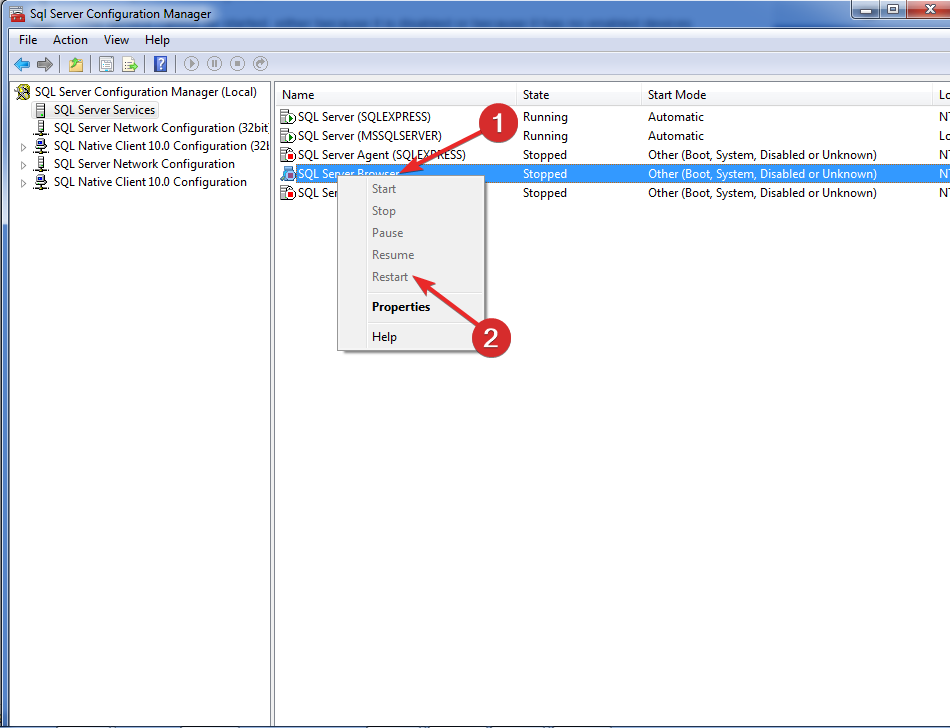The height and width of the screenshot is (728, 950).
Task: Expand the SQL Server Network Configuration node
Action: click(x=23, y=165)
